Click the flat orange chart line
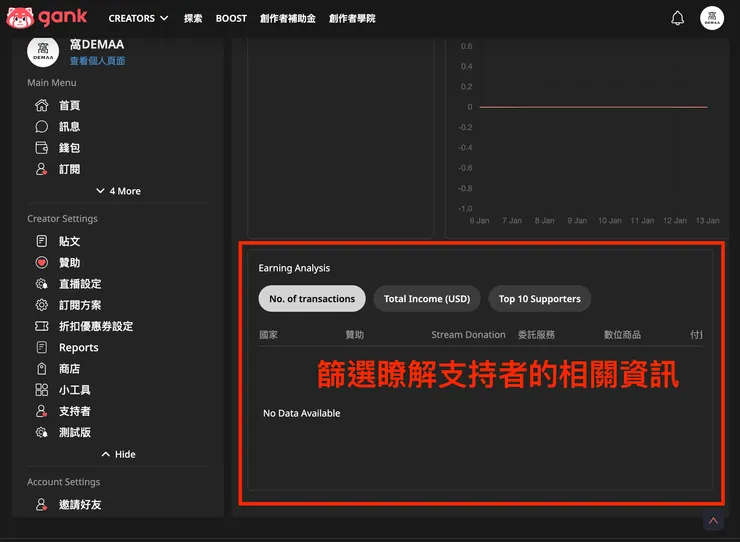Viewport: 740px width, 542px height. (x=593, y=107)
